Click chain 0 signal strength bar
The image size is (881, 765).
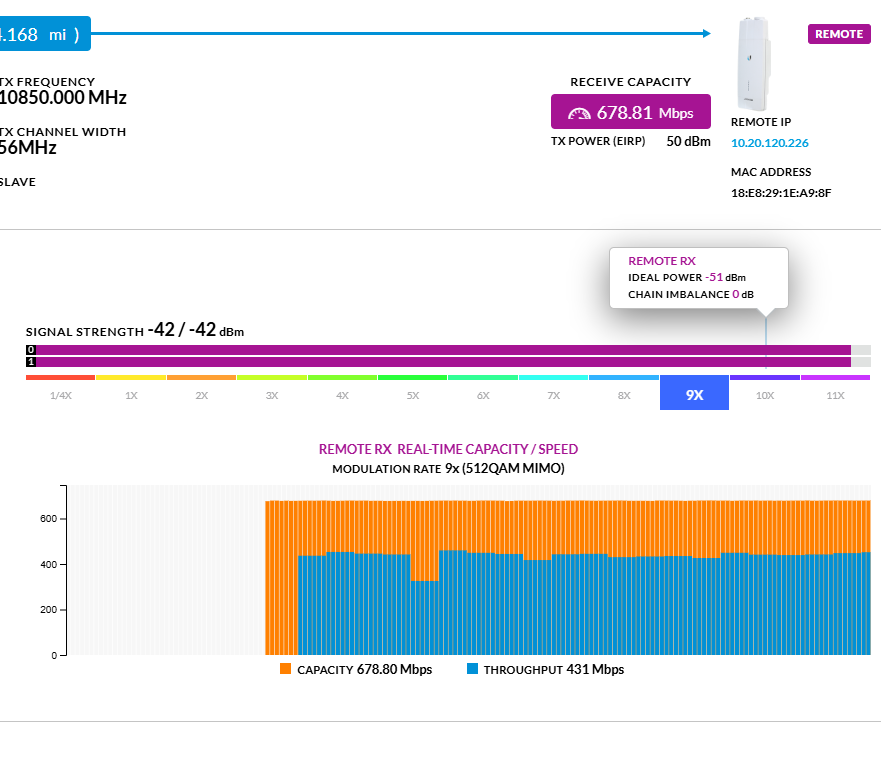pyautogui.click(x=440, y=350)
